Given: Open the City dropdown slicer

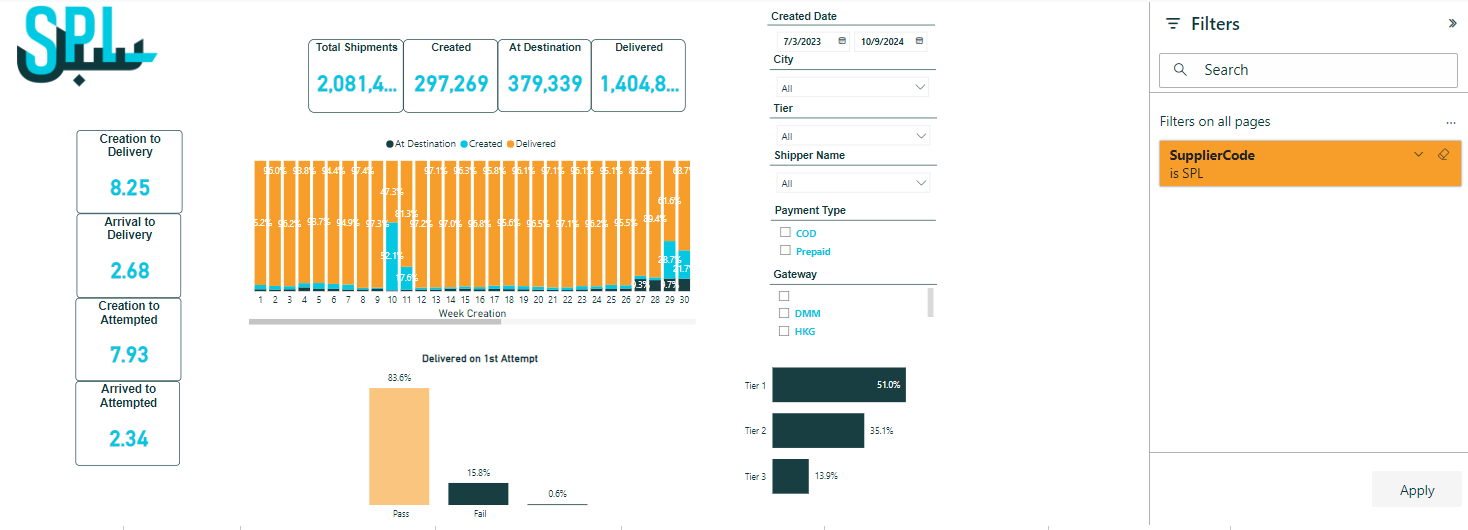Looking at the screenshot, I should tap(853, 88).
